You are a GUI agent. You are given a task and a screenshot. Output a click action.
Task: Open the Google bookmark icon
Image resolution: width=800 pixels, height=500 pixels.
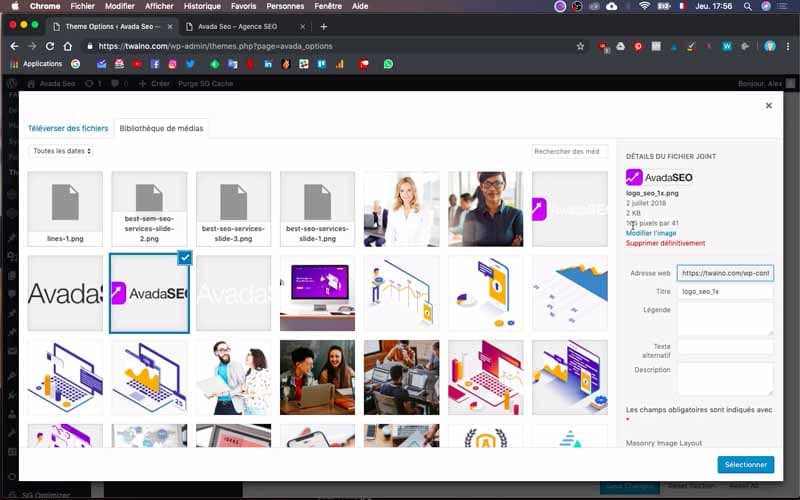click(76, 64)
